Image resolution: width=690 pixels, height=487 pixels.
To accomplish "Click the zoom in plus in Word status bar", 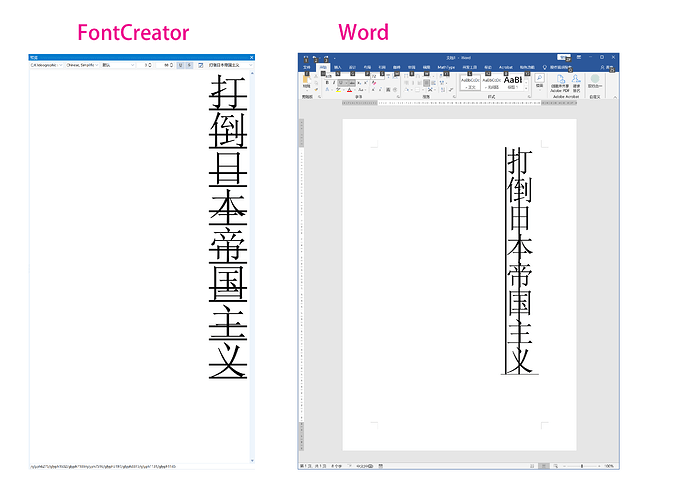I will pyautogui.click(x=599, y=466).
